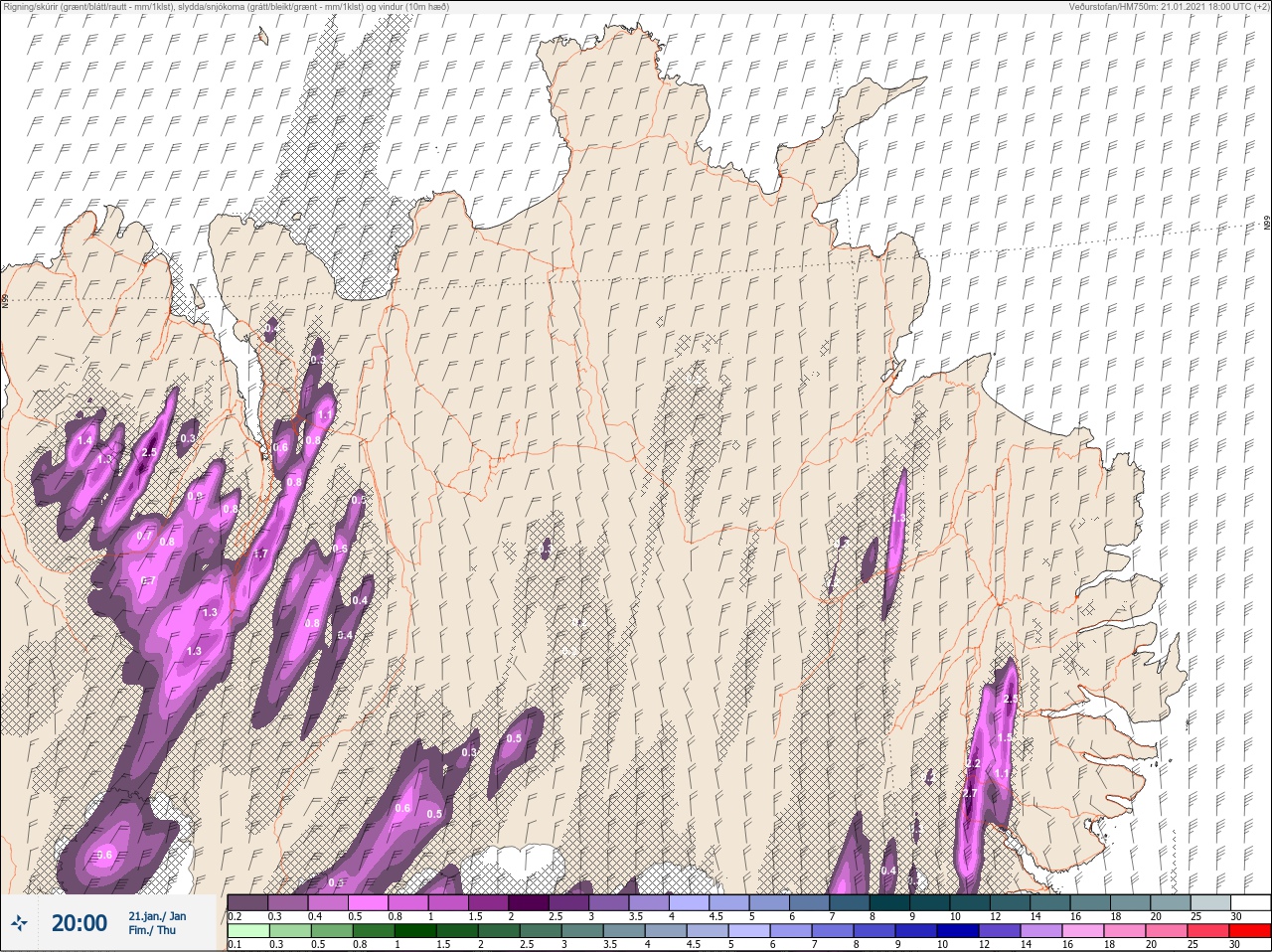Viewport: 1272px width, 952px height.
Task: Click the 2.7 precipitation value on the map
Action: (x=970, y=793)
